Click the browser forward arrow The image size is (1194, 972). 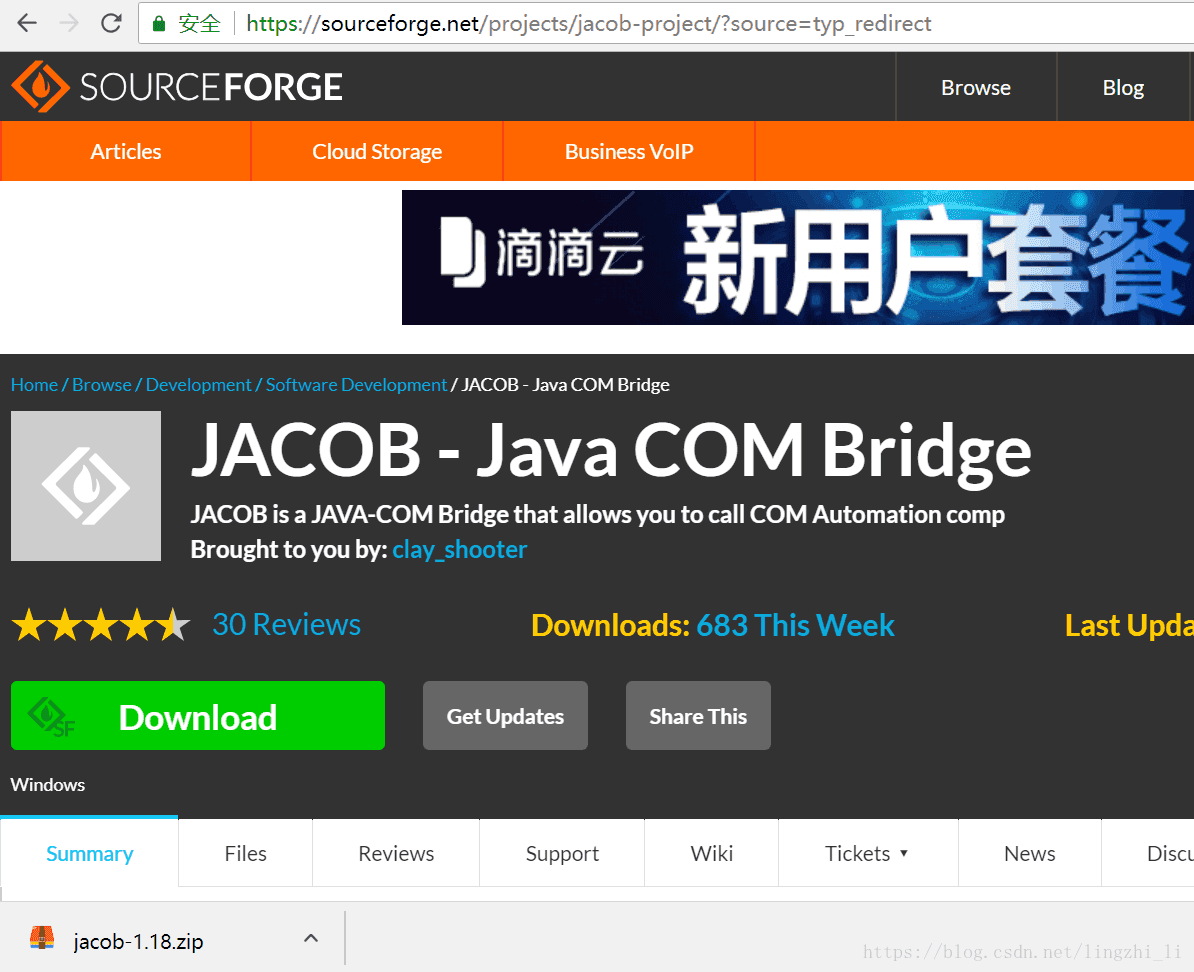[x=69, y=23]
